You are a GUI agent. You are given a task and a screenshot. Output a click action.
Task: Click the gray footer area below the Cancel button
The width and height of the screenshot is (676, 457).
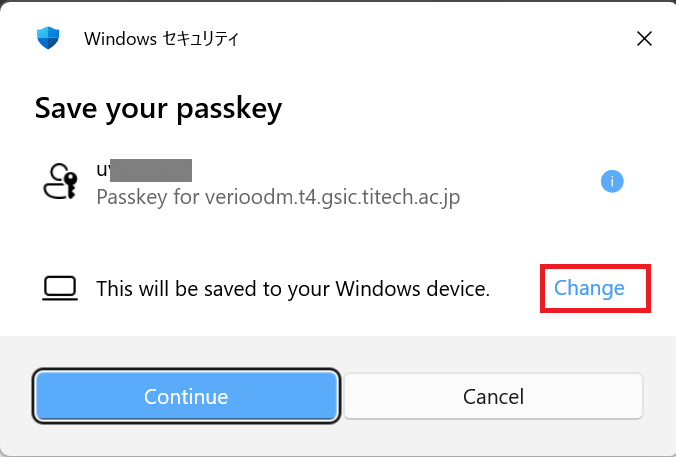coord(494,439)
